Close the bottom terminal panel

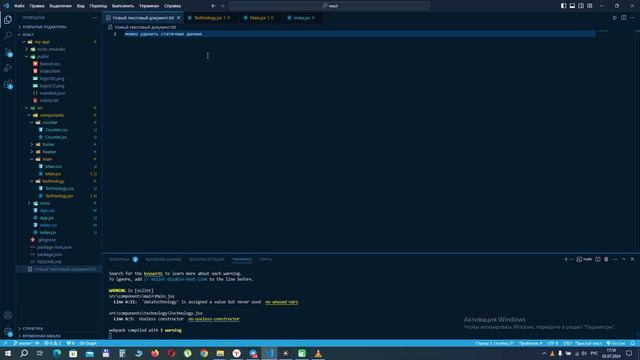point(632,259)
